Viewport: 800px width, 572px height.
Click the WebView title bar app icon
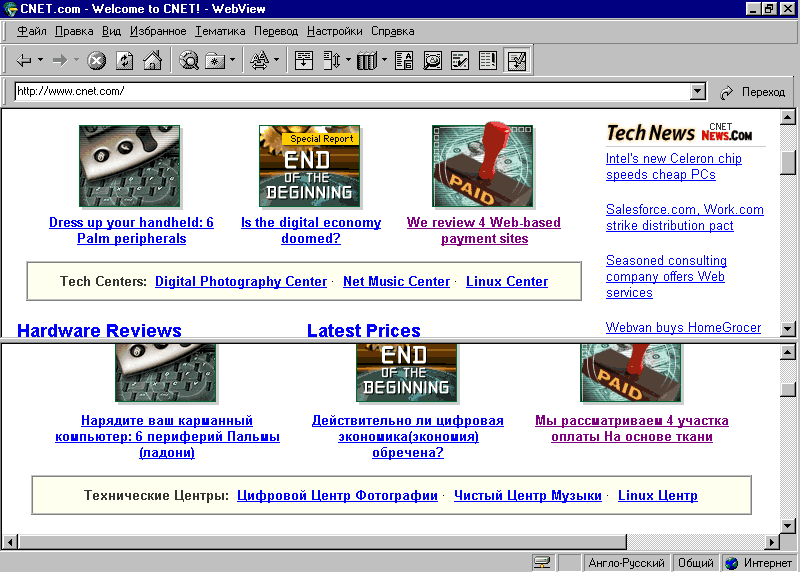(x=10, y=9)
